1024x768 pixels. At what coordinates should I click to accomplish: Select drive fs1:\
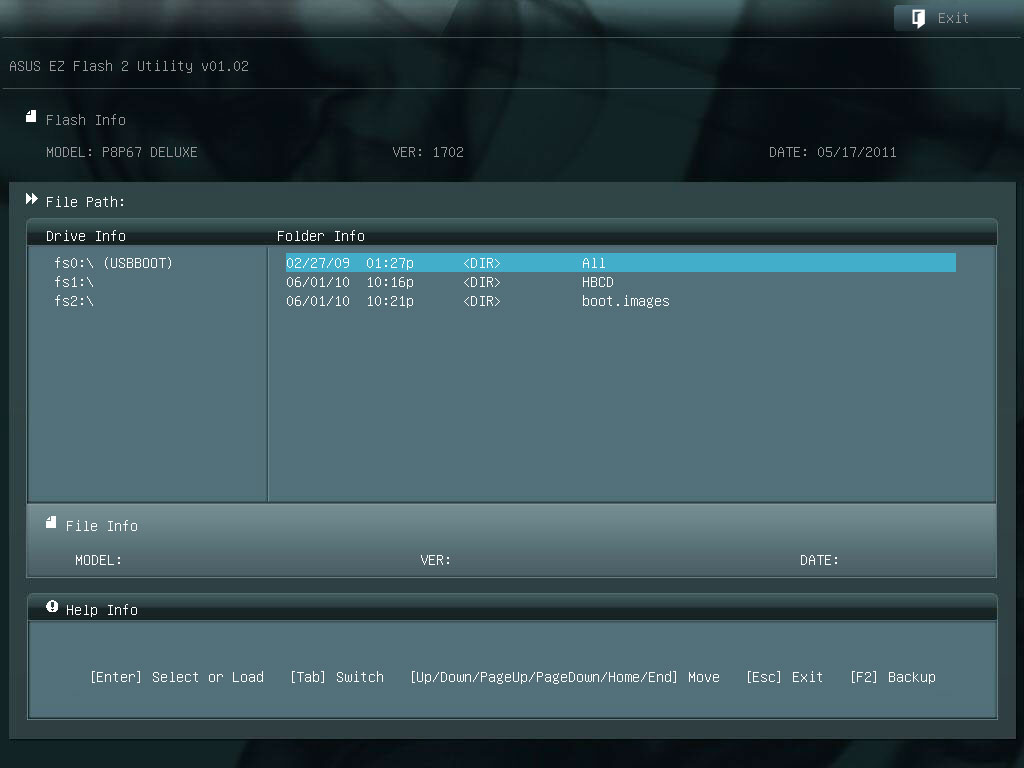pyautogui.click(x=74, y=282)
